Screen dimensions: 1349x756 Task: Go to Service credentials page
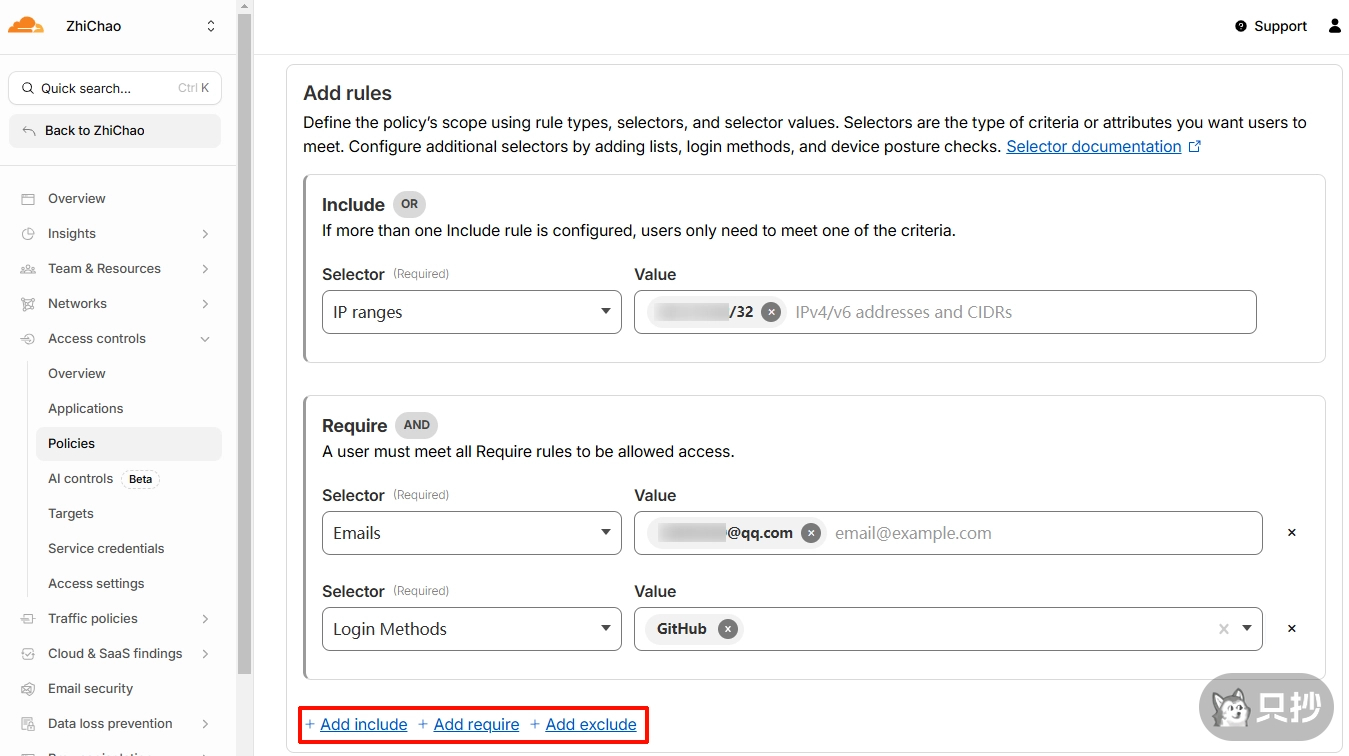click(106, 548)
